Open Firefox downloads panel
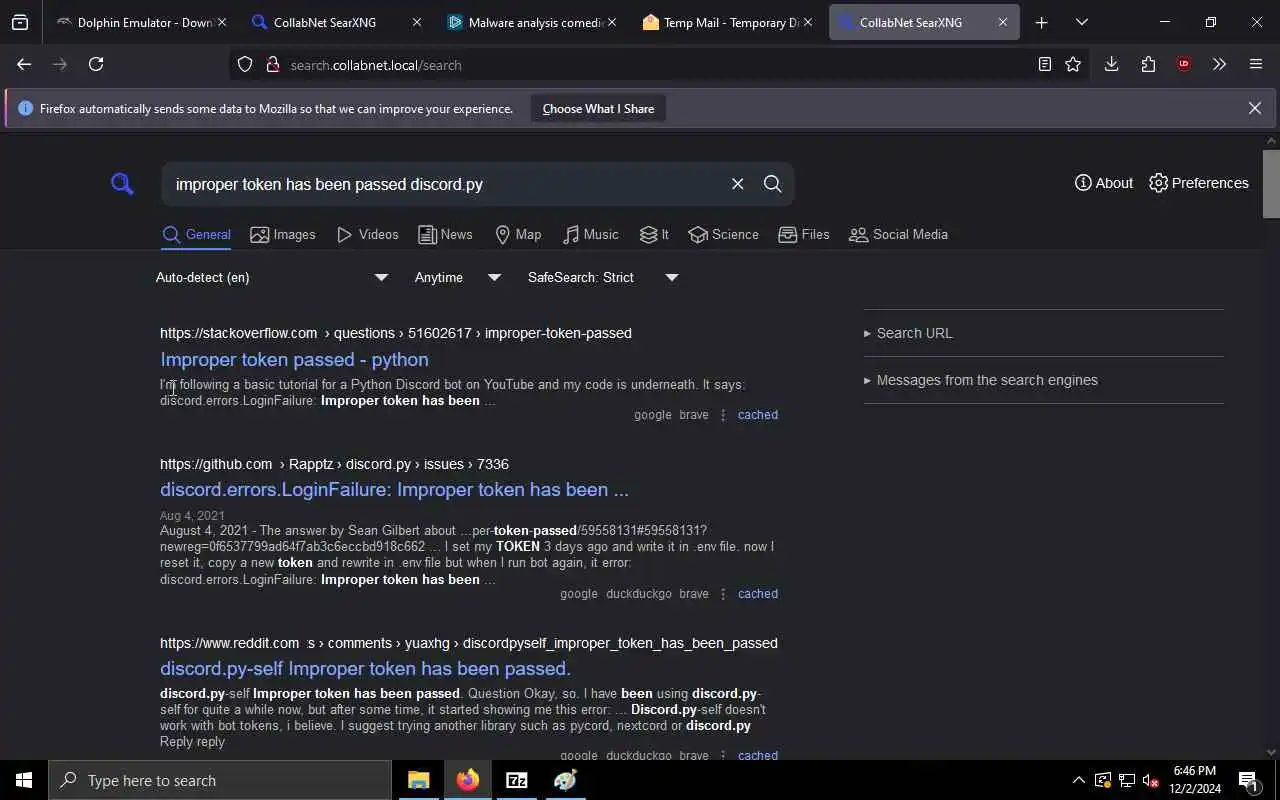Viewport: 1280px width, 800px height. pyautogui.click(x=1111, y=65)
